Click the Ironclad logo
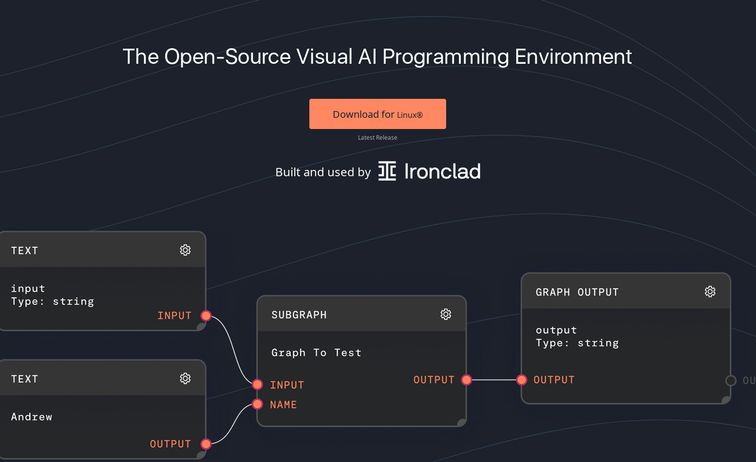The height and width of the screenshot is (462, 756). 387,172
